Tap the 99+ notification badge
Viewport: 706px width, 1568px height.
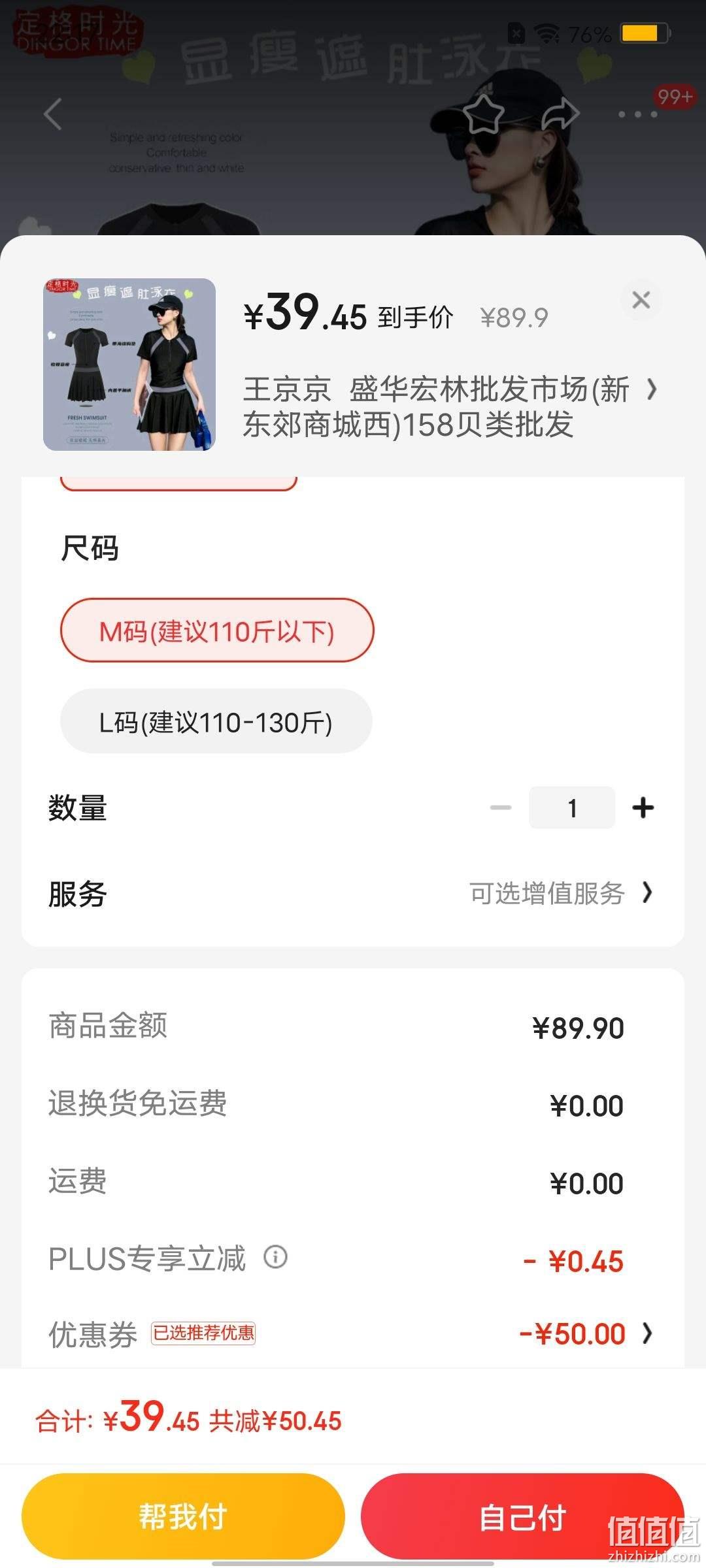pos(675,97)
